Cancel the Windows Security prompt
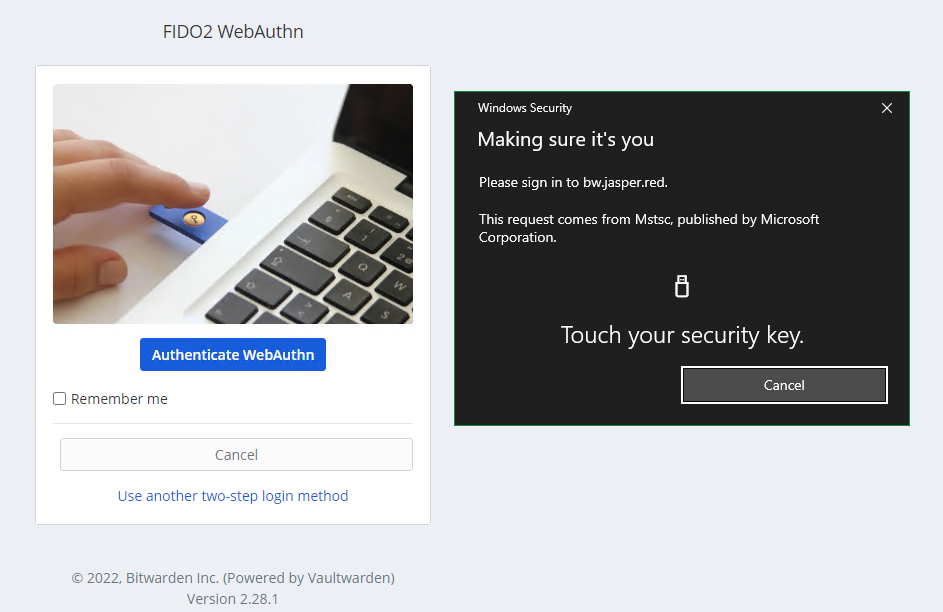Screen dimensions: 943x612 pos(784,385)
